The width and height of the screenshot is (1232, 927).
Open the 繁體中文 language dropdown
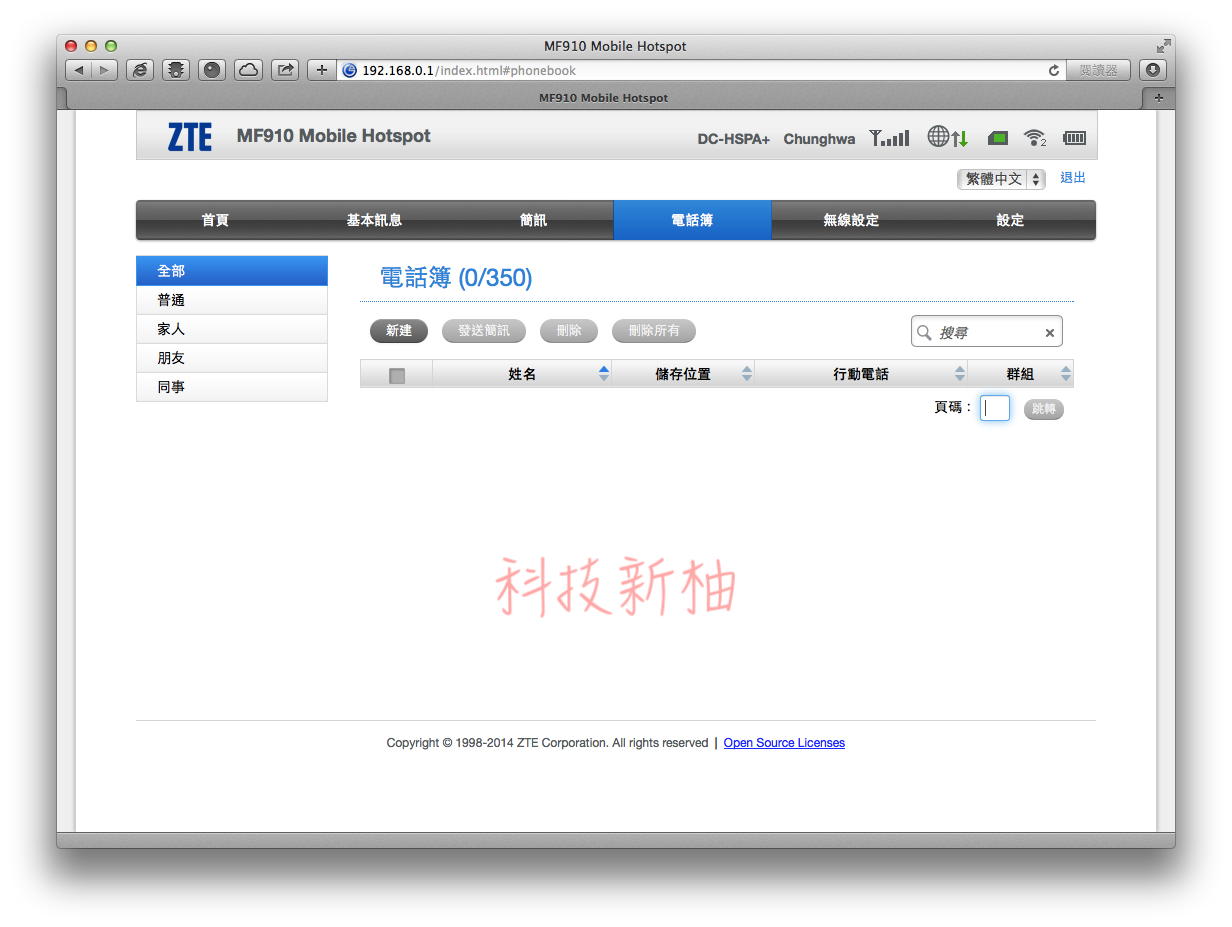click(1001, 179)
